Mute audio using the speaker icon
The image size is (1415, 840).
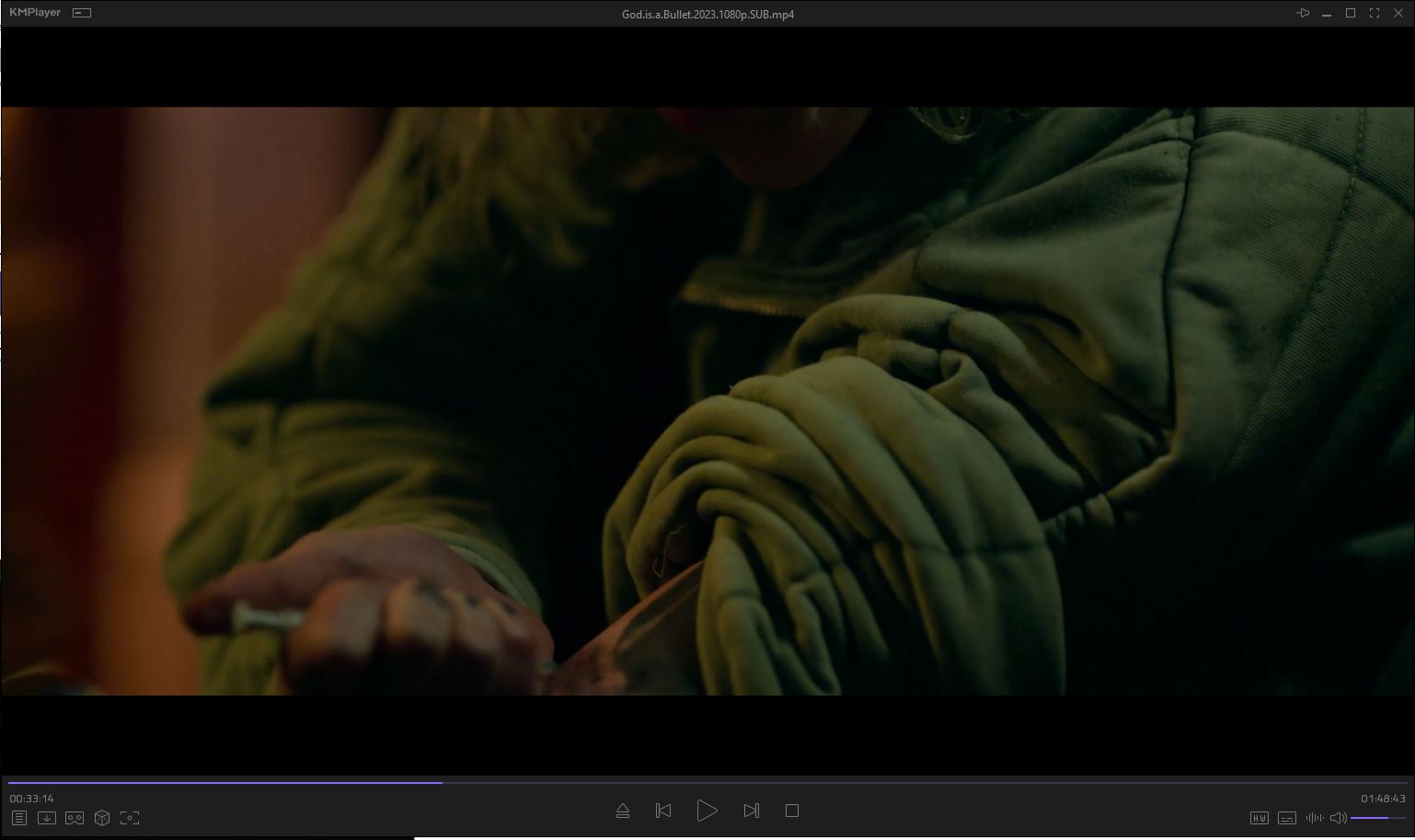click(1338, 818)
